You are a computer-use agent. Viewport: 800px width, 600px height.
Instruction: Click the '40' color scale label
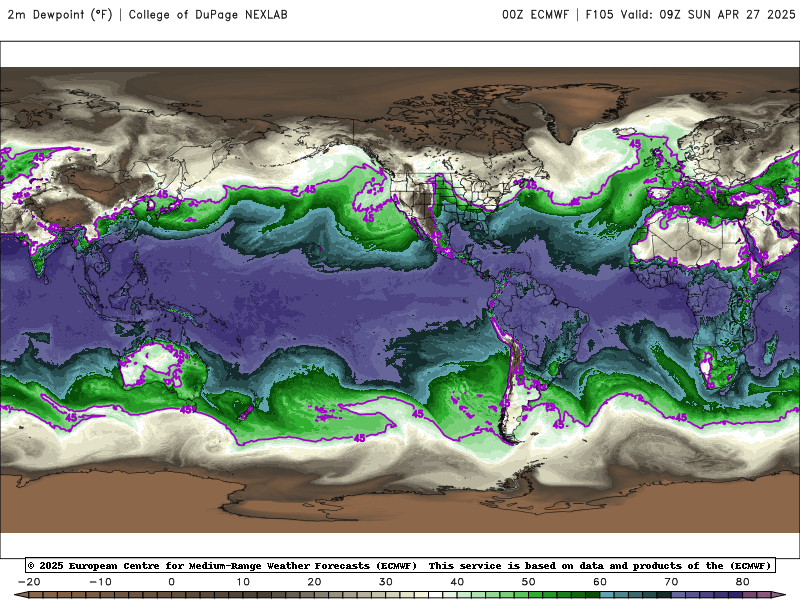coord(457,582)
